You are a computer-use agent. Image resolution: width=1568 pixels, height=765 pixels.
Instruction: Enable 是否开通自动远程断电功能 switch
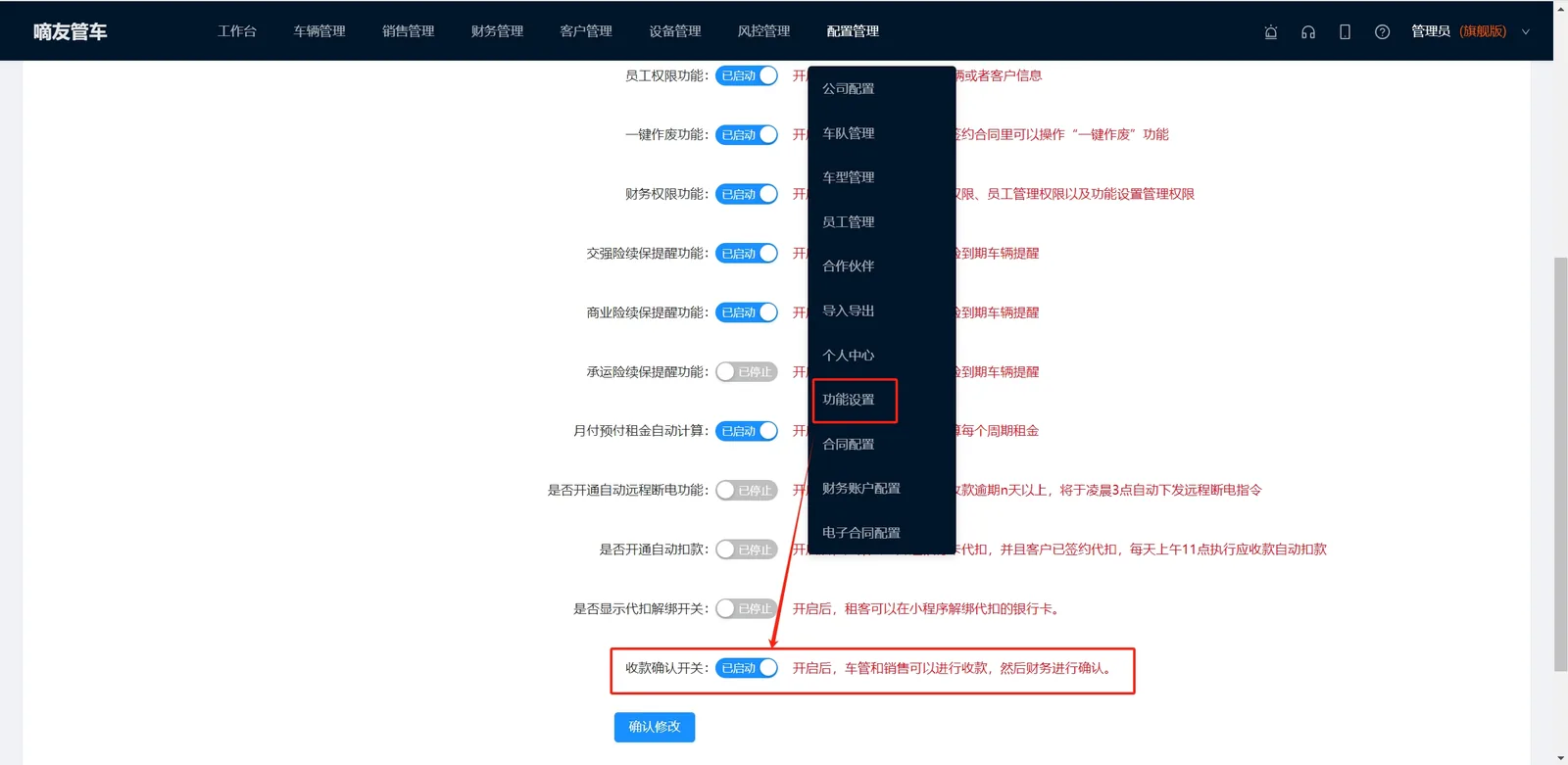point(747,491)
